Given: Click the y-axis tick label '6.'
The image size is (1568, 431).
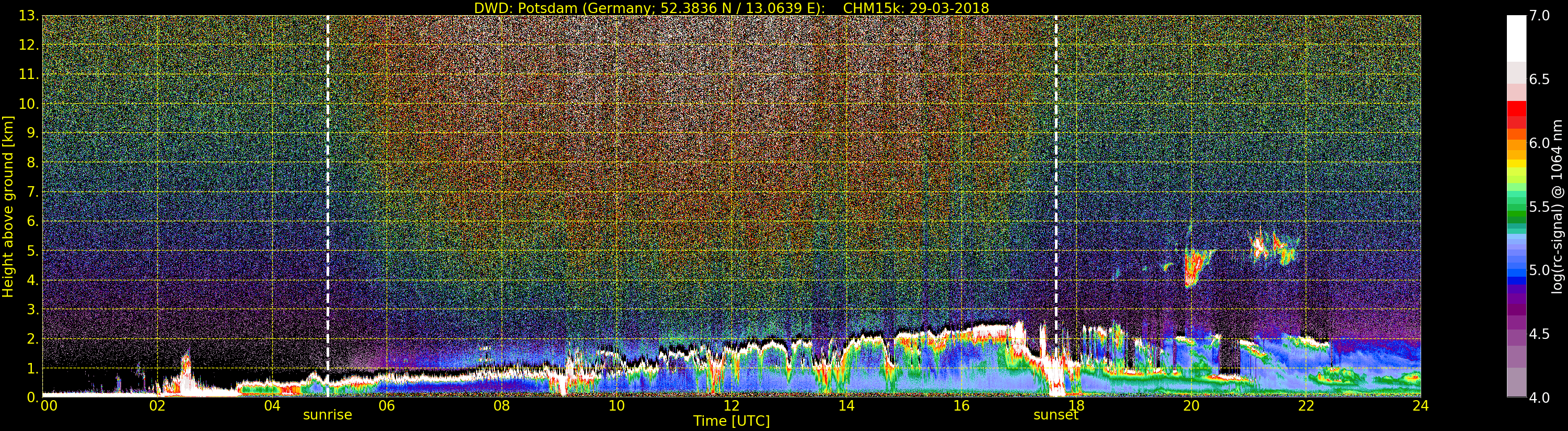Looking at the screenshot, I should 33,221.
